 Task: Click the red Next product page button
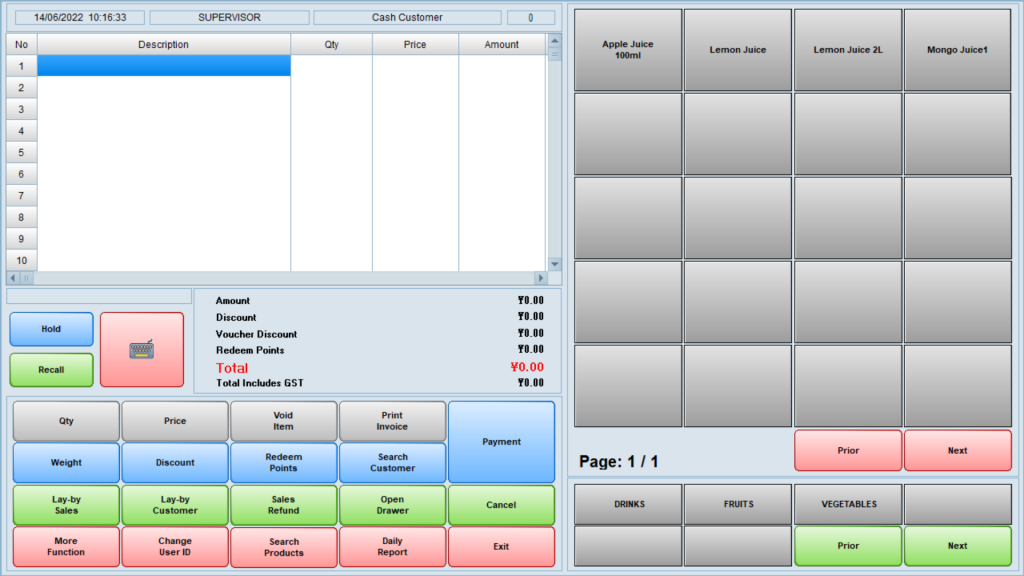coord(957,451)
